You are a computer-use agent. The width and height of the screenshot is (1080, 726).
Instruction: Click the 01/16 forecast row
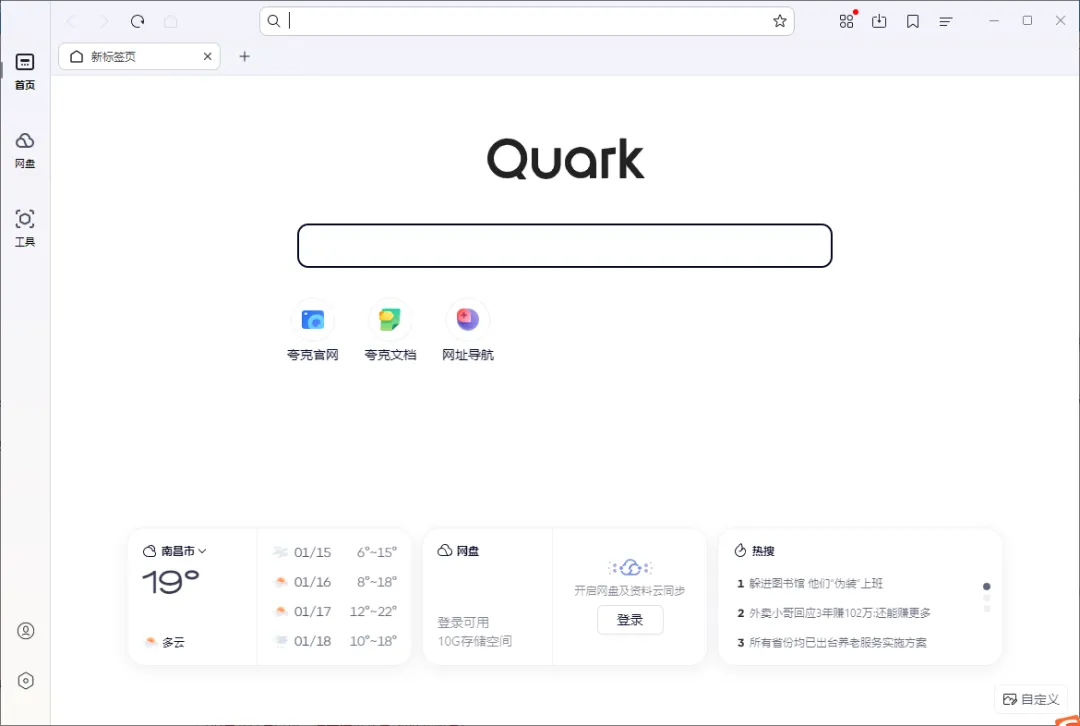click(335, 582)
